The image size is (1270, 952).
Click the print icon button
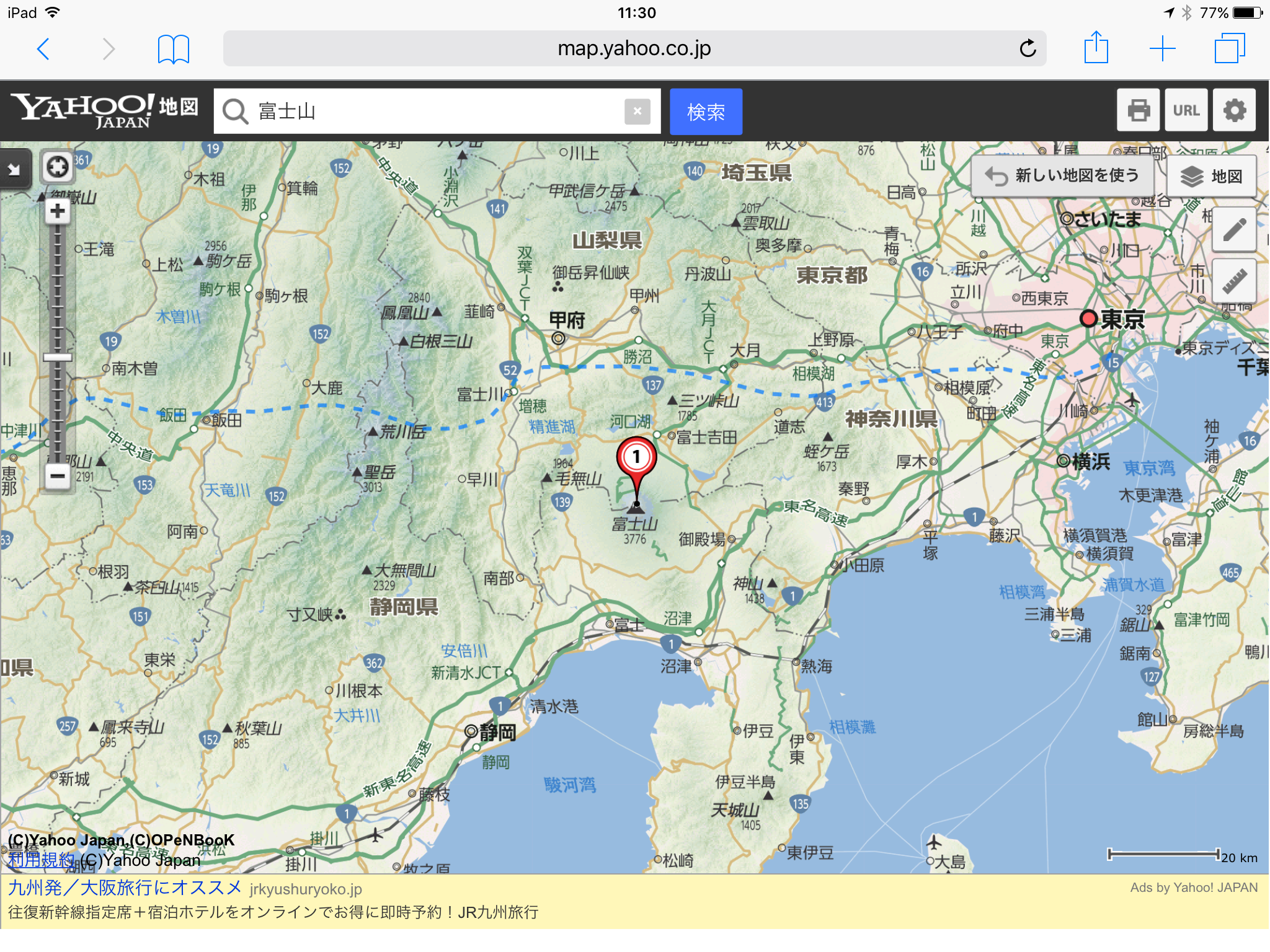tap(1140, 110)
